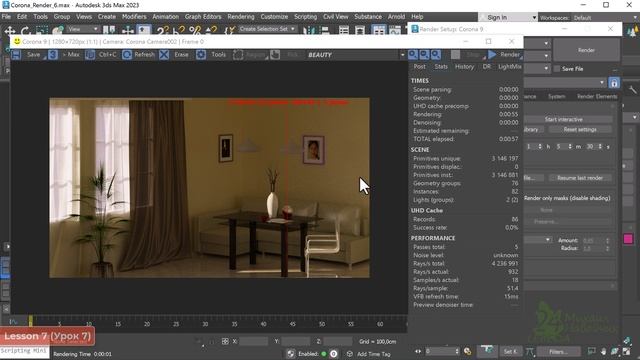This screenshot has height=360, width=640.
Task: Open the Render Elements tab in Render Setup
Action: pyautogui.click(x=597, y=97)
